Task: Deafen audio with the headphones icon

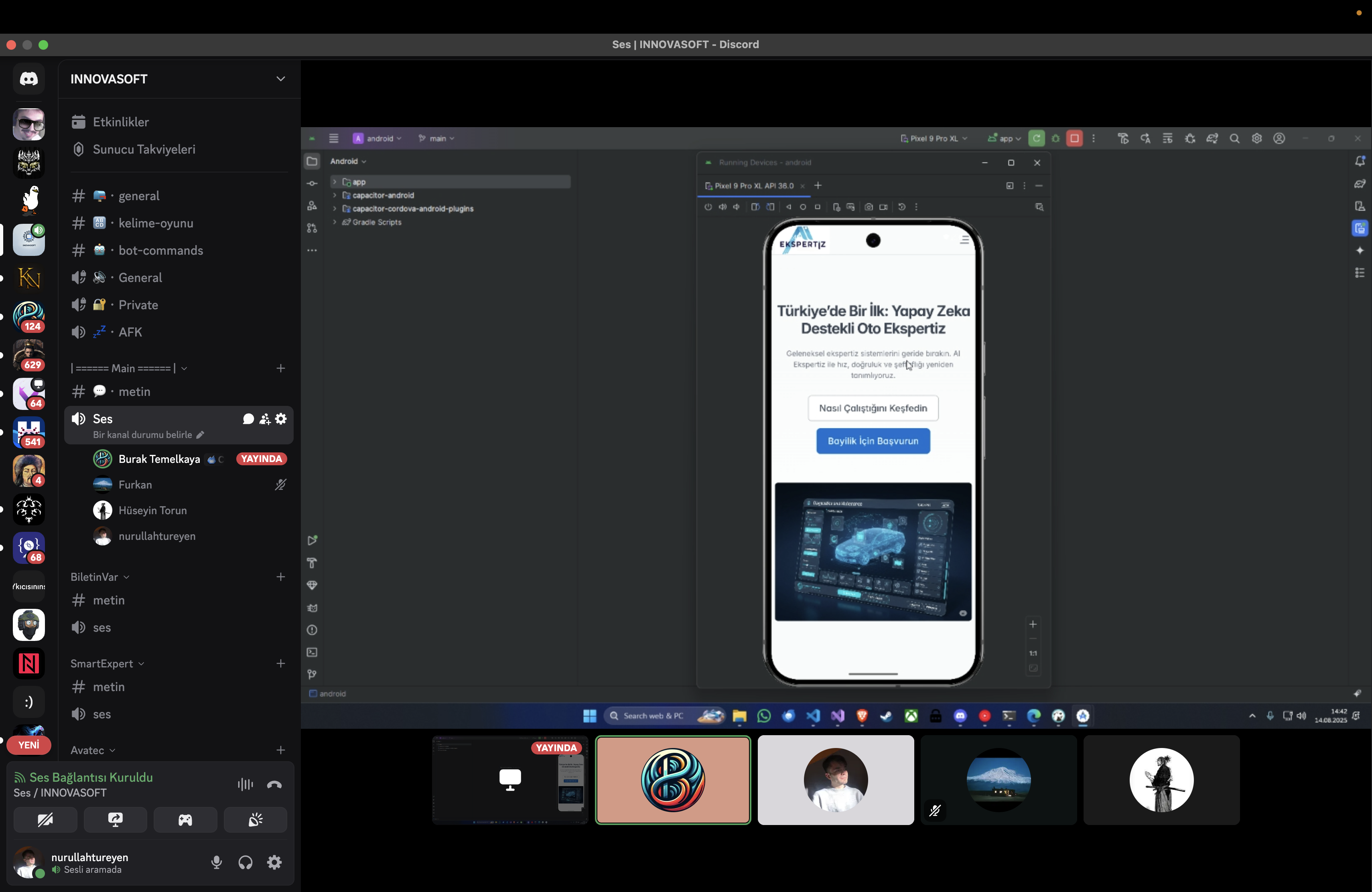Action: pyautogui.click(x=246, y=862)
